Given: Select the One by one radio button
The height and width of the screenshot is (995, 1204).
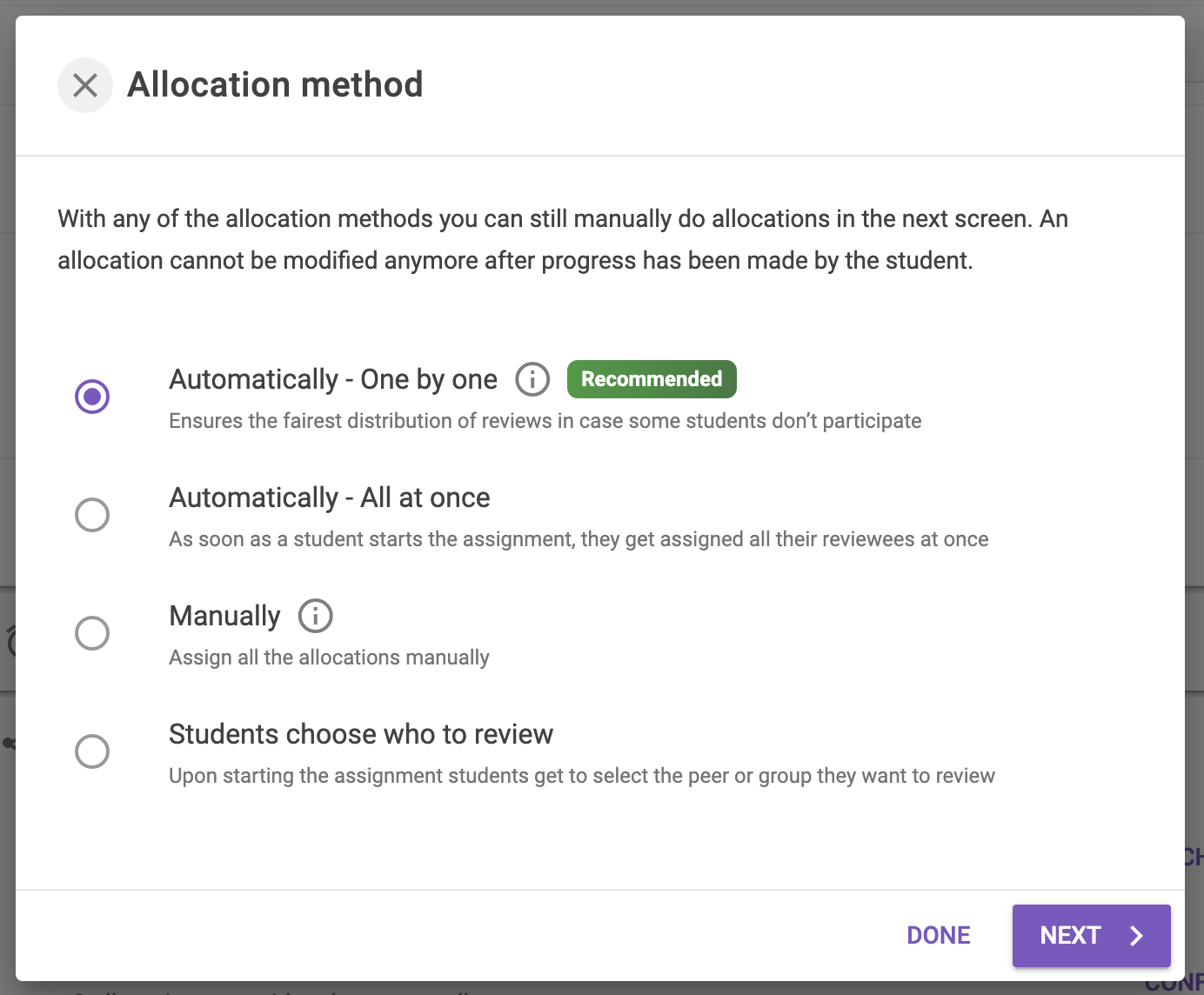Looking at the screenshot, I should point(92,397).
